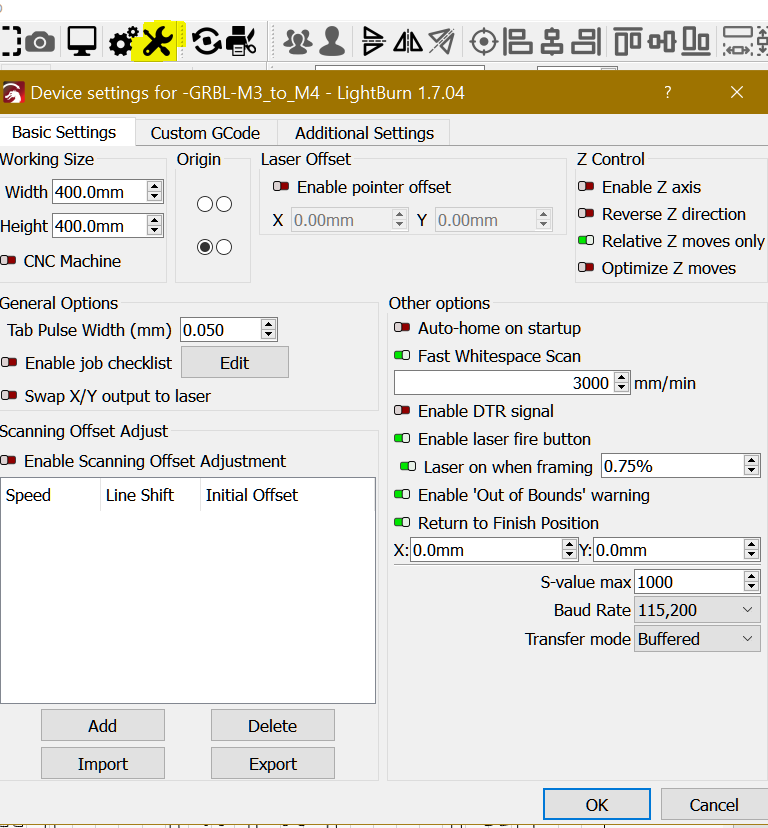The height and width of the screenshot is (828, 768).
Task: Disable Relative Z moves only
Action: [586, 240]
